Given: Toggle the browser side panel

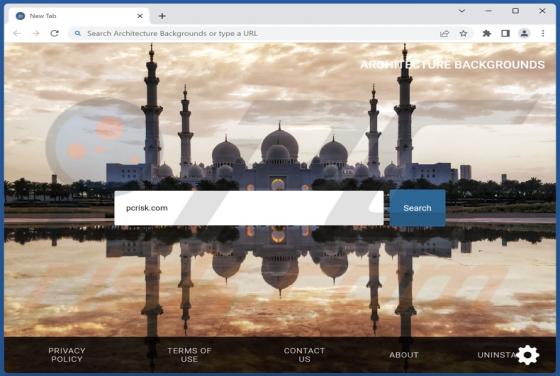Looking at the screenshot, I should pyautogui.click(x=505, y=34).
